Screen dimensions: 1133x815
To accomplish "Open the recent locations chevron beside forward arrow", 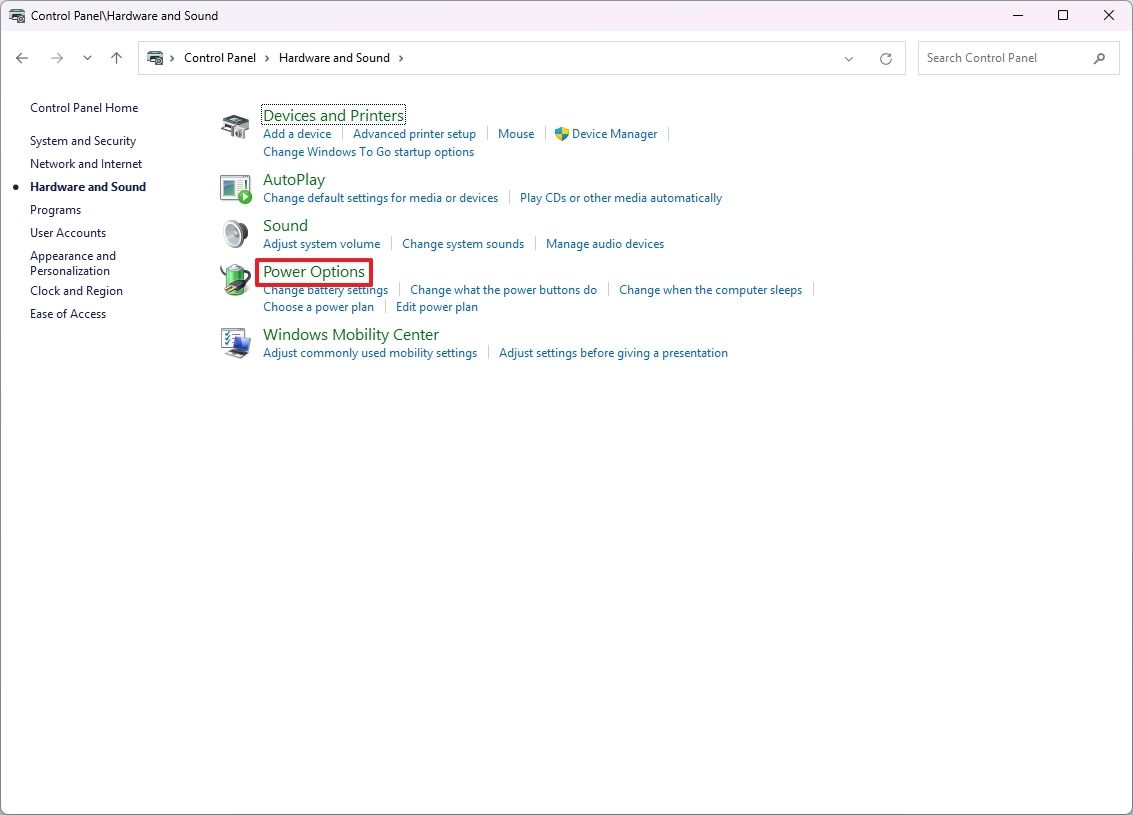I will 87,58.
